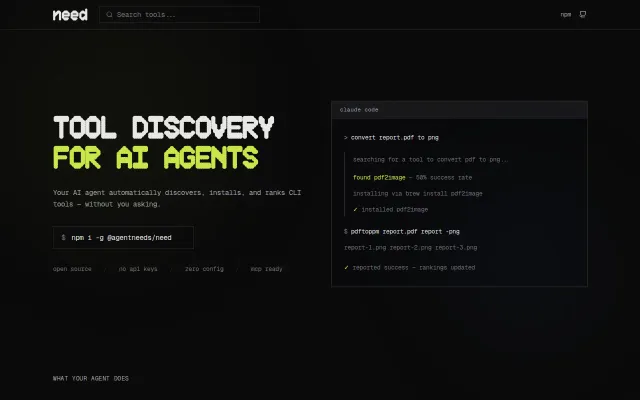Click the 'convert report.pdf to png' prompt line
The width and height of the screenshot is (640, 400).
click(391, 138)
